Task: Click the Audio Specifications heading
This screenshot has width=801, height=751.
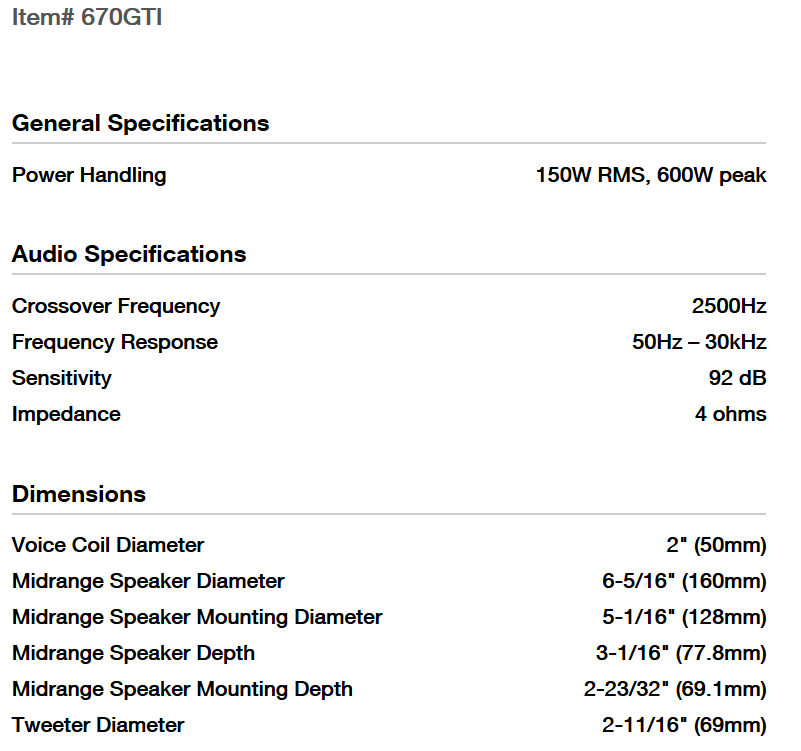Action: tap(129, 254)
